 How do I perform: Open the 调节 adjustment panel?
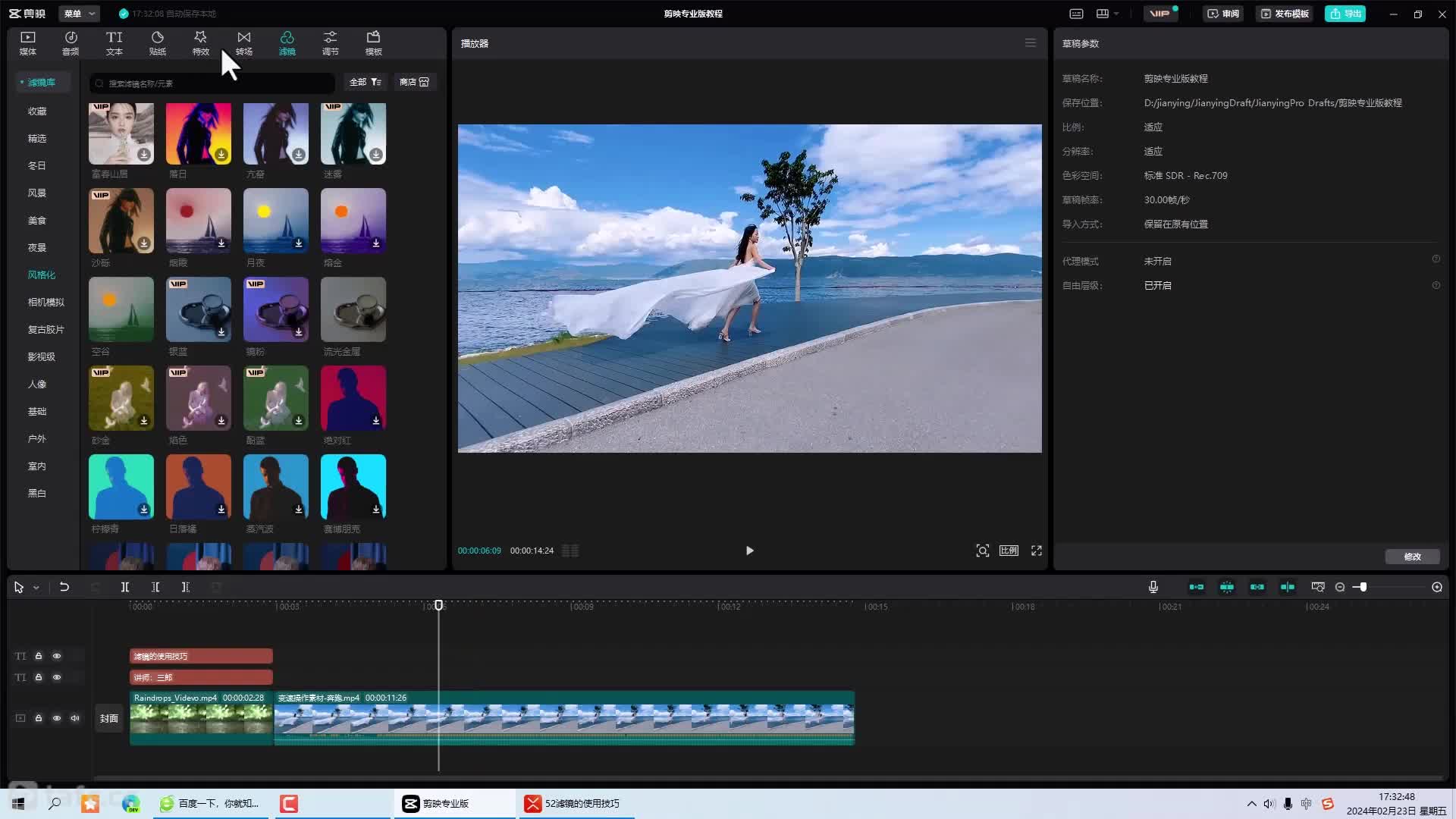[331, 43]
